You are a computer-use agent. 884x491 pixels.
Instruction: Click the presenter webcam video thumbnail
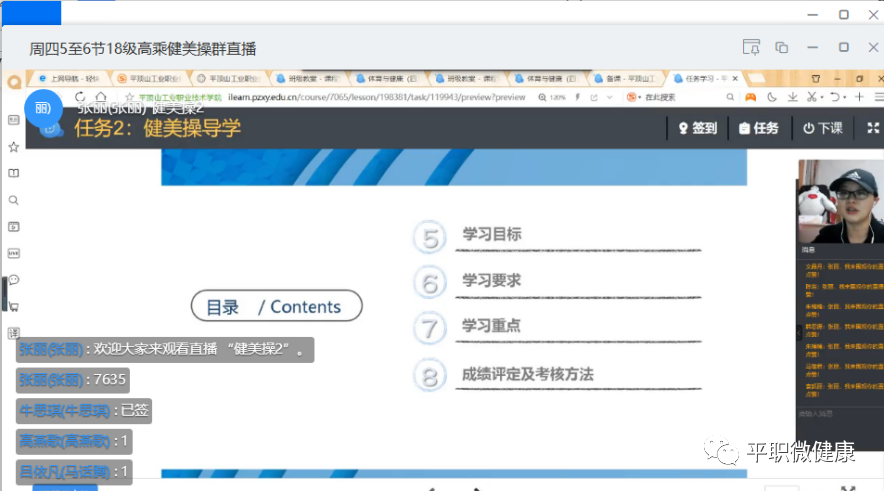pos(838,201)
